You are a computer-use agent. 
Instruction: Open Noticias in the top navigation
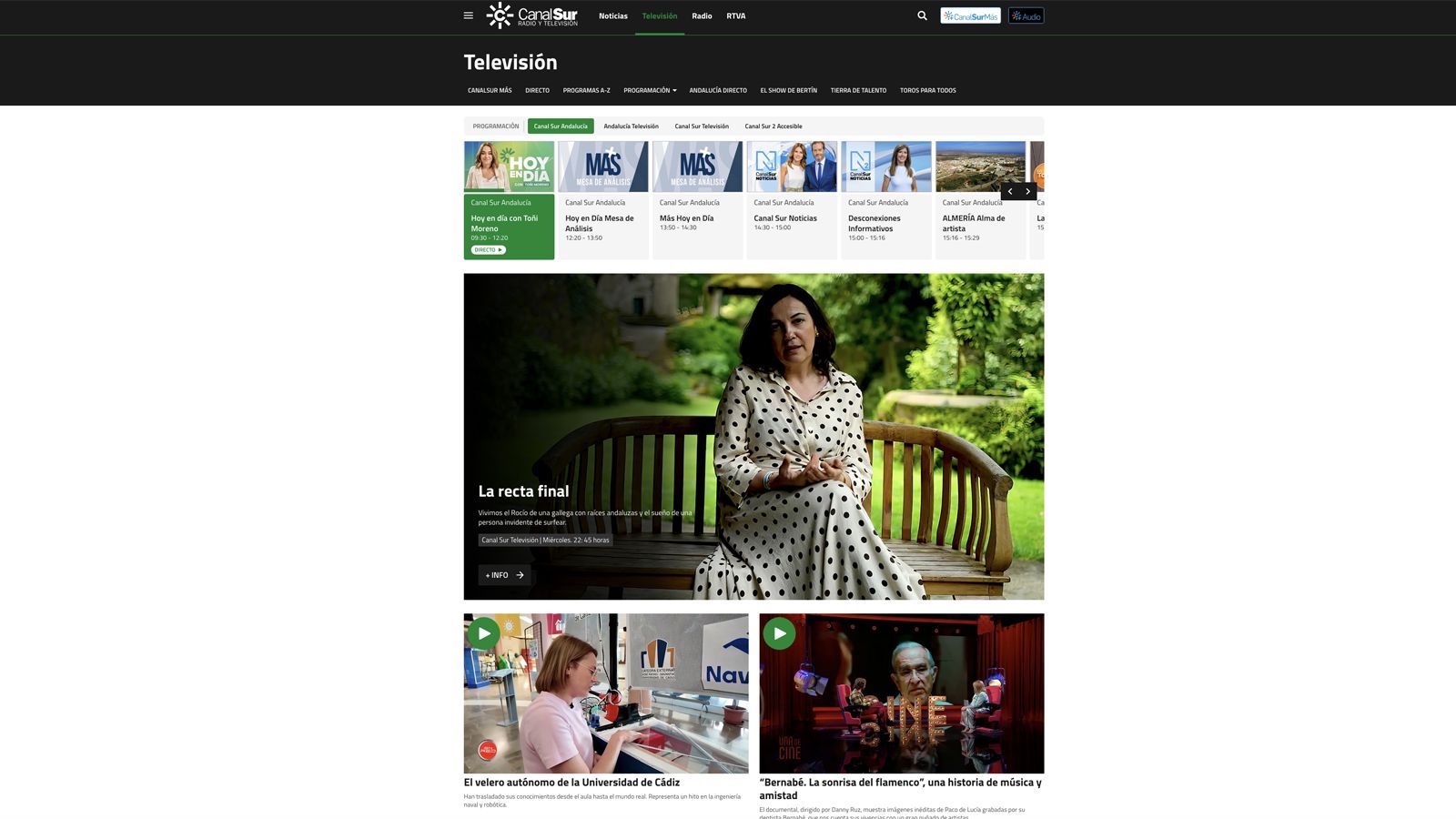[613, 15]
